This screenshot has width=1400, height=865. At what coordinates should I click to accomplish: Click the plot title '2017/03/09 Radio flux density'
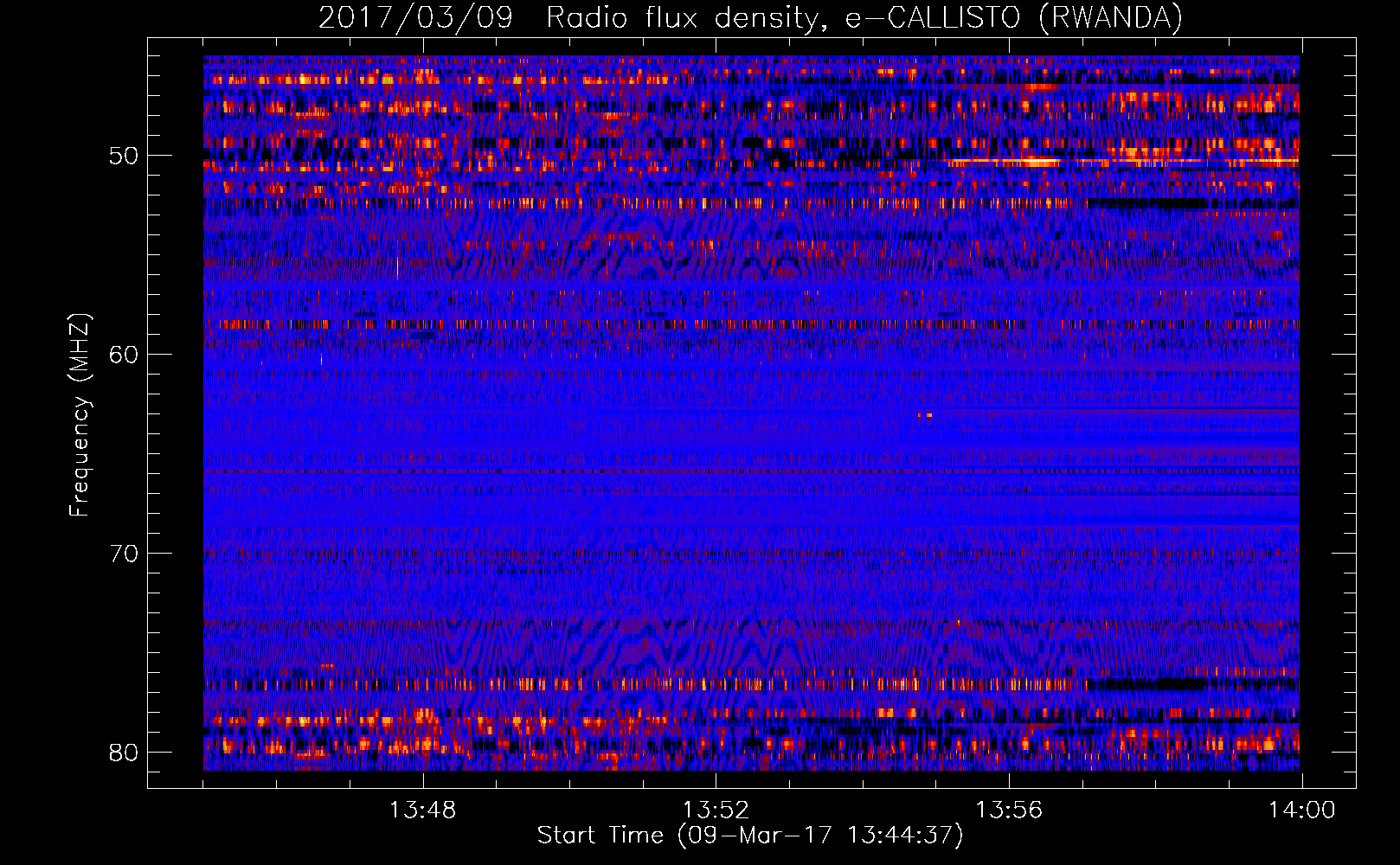coord(750,17)
